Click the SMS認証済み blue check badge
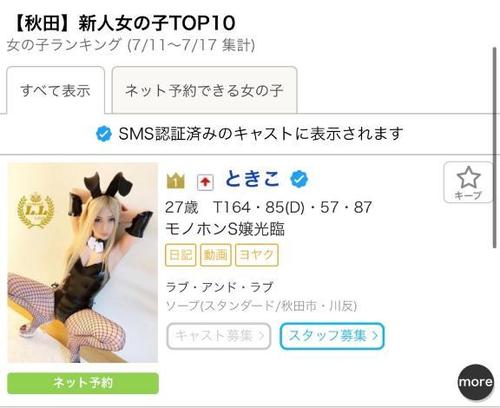 point(104,134)
